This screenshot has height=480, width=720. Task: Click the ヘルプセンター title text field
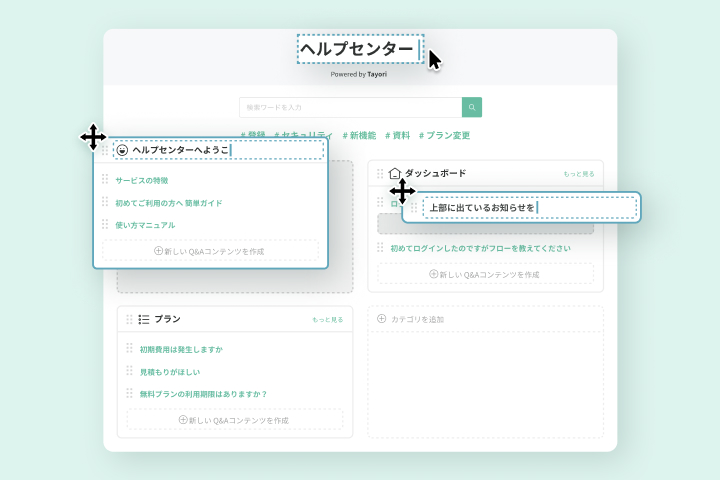click(358, 49)
